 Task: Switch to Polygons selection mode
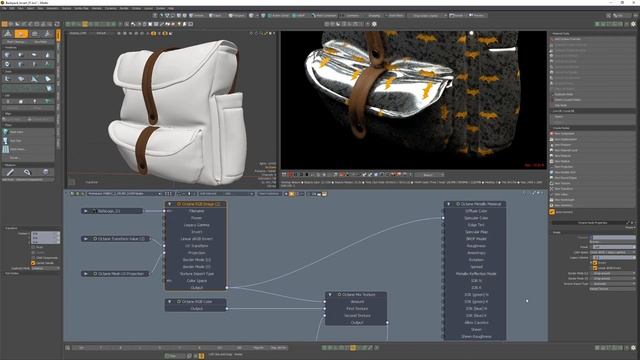236,16
